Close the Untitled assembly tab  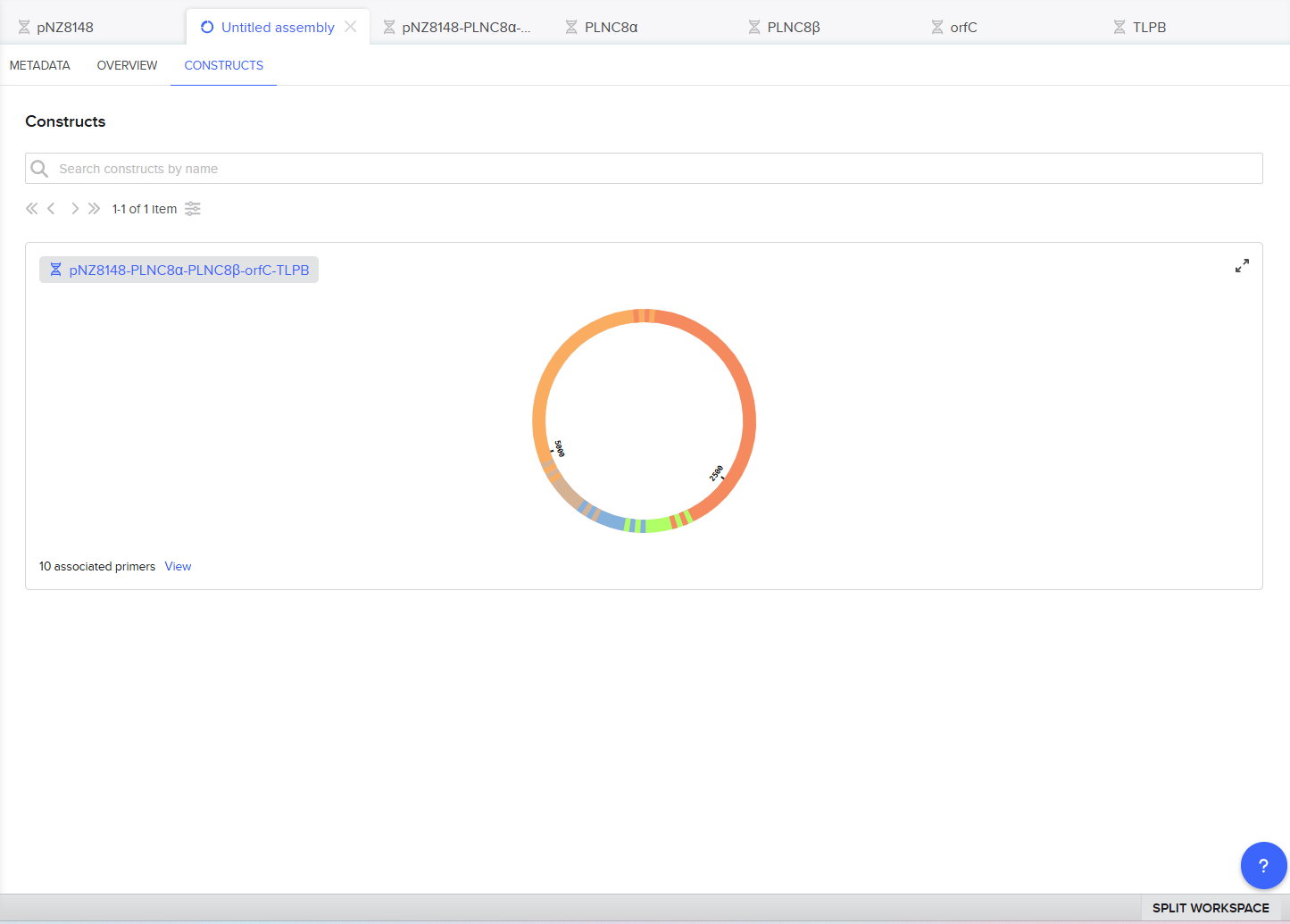[351, 27]
